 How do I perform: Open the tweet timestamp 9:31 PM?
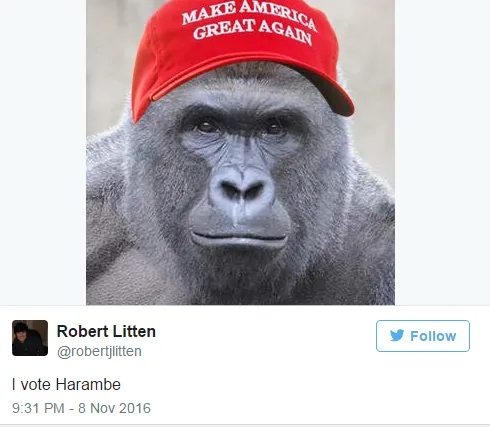click(38, 408)
